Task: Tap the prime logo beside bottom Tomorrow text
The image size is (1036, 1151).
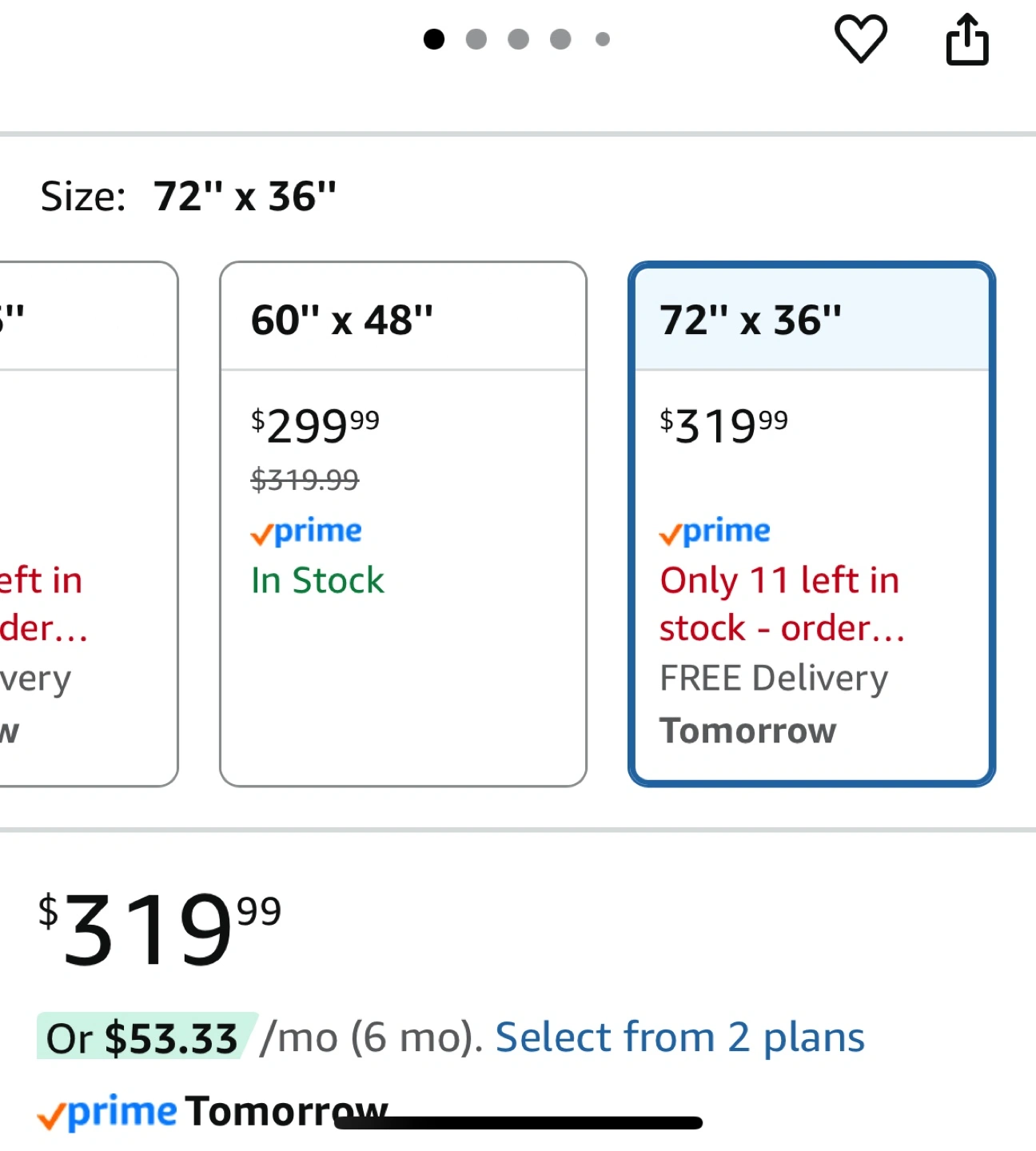Action: tap(107, 1113)
